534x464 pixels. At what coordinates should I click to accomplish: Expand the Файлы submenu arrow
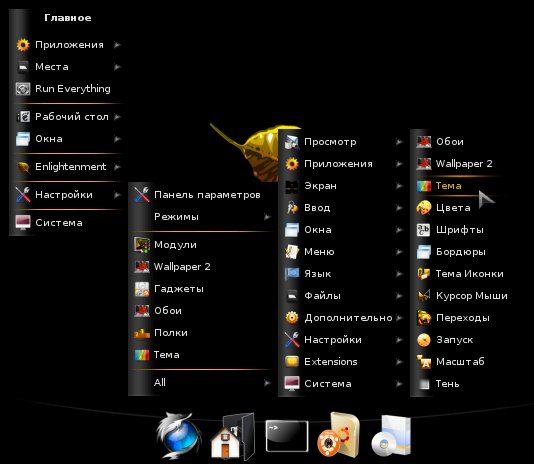[x=399, y=296]
